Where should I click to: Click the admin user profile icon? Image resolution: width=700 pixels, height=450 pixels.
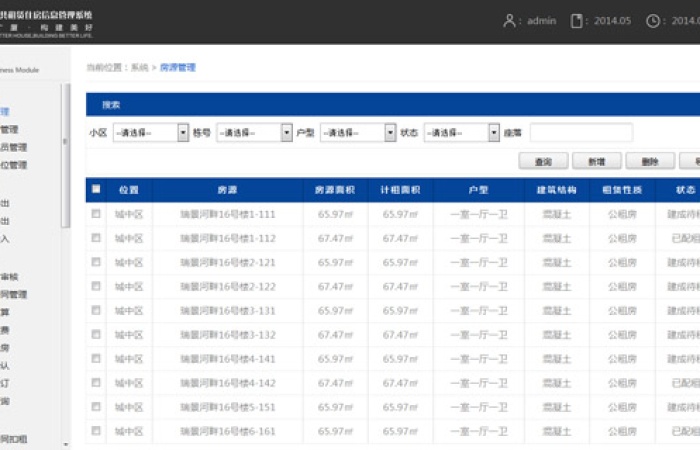[509, 21]
